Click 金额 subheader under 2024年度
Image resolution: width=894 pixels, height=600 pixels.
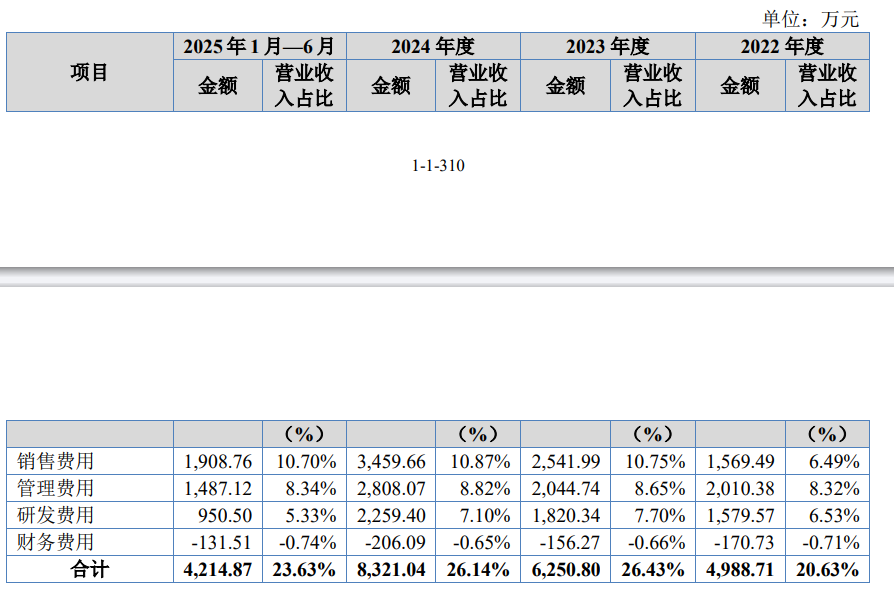tap(391, 86)
